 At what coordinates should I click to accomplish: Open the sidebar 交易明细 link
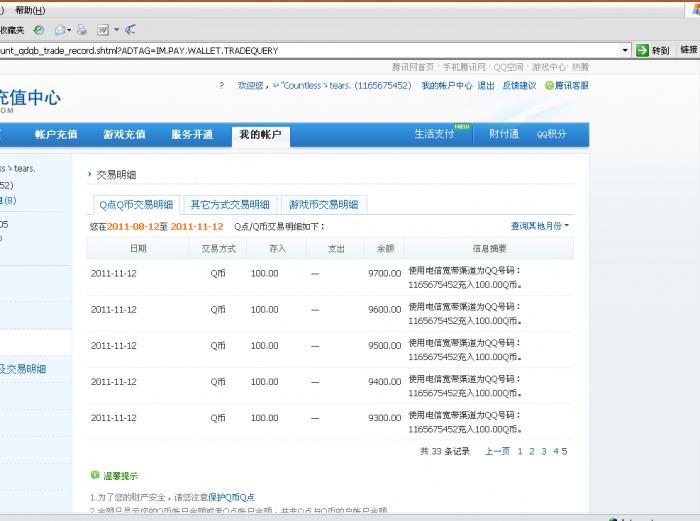coord(23,369)
